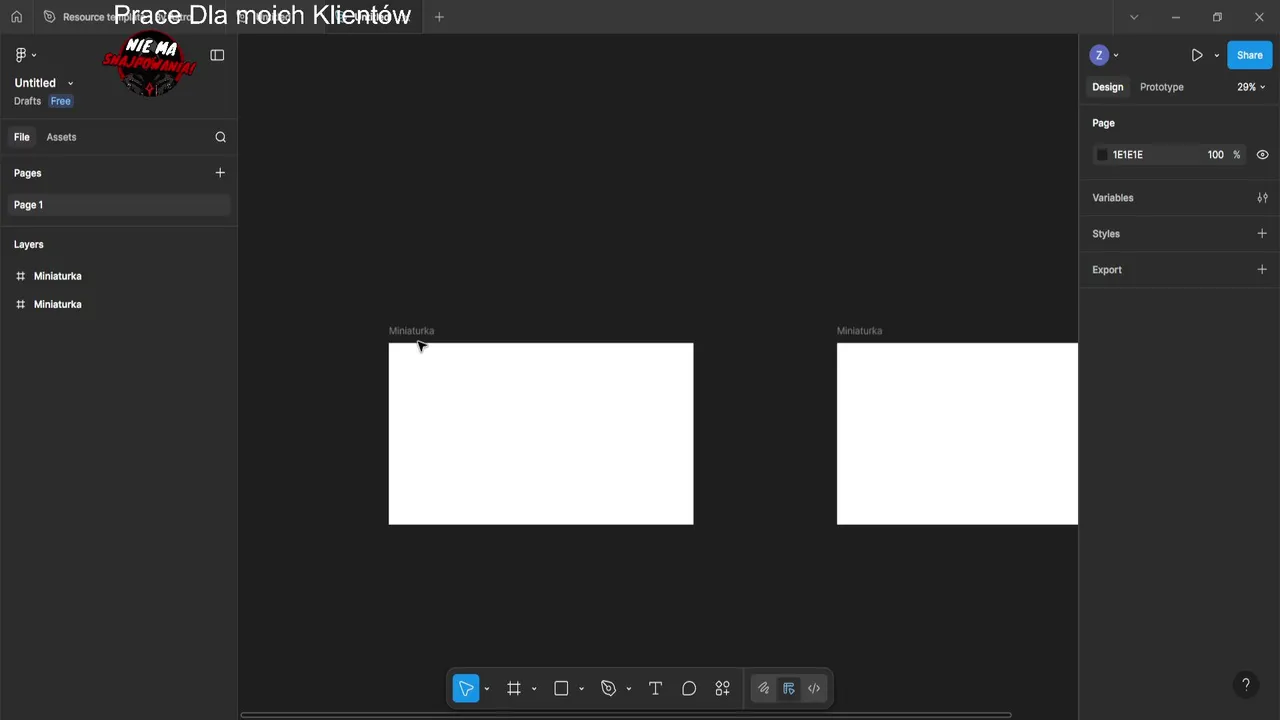
Task: Click the Styles section label
Action: click(x=1106, y=234)
